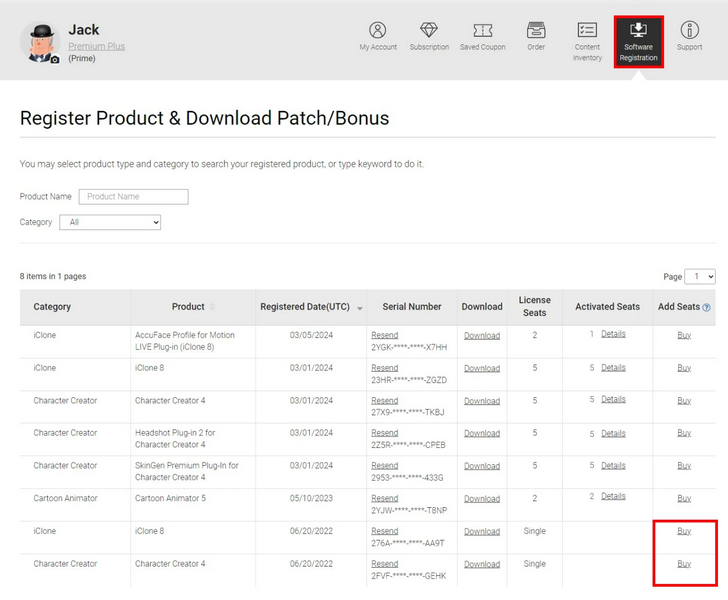Image resolution: width=728 pixels, height=600 pixels.
Task: Download iClone 8 registered 03/01/2024
Action: tap(482, 368)
